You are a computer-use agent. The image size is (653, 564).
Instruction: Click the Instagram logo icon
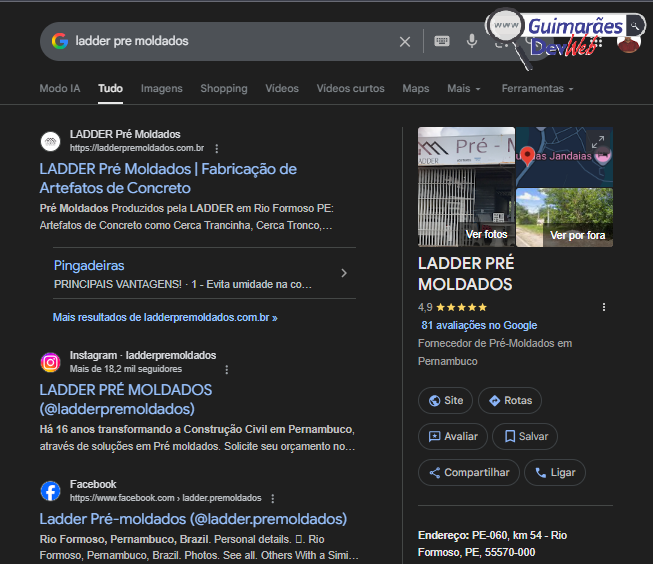point(50,362)
